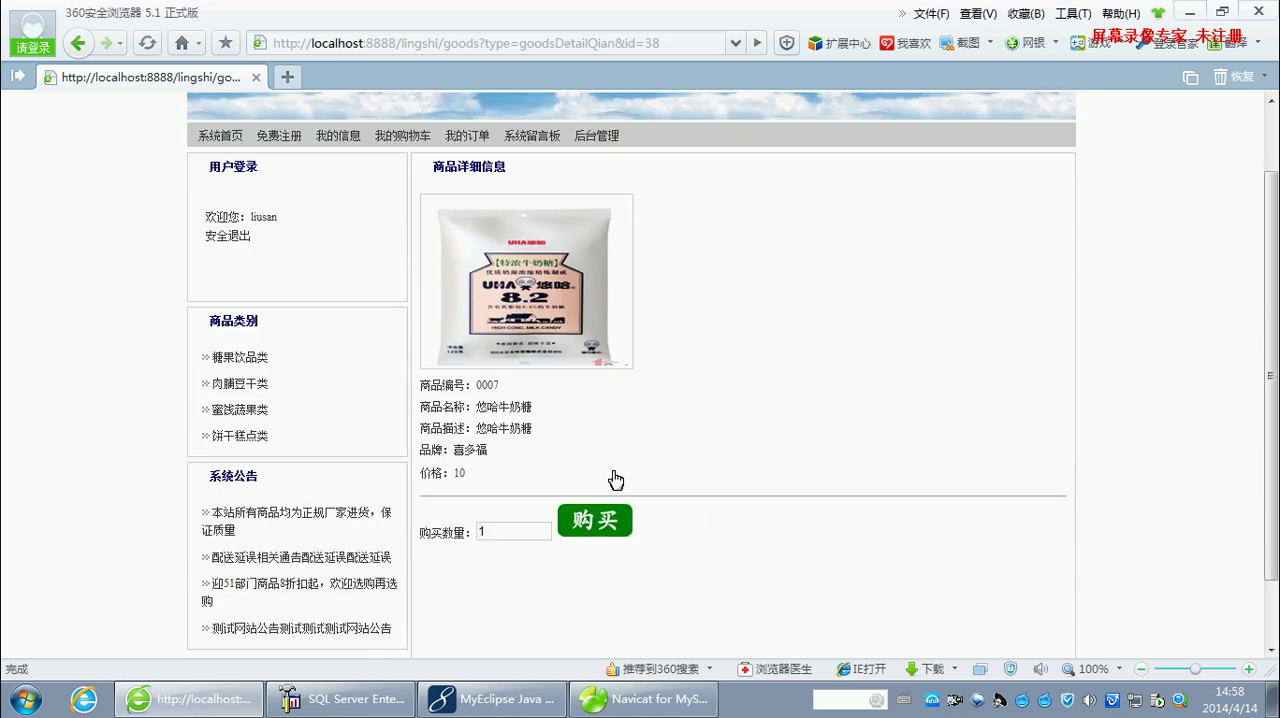Reload the page with the refresh icon

click(x=147, y=43)
